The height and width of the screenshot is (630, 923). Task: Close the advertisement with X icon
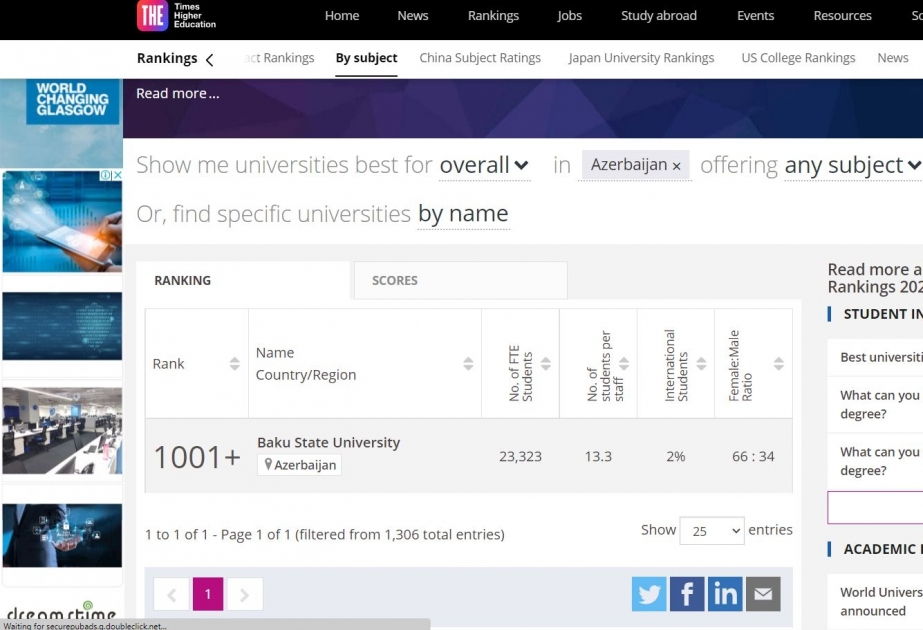[x=117, y=175]
